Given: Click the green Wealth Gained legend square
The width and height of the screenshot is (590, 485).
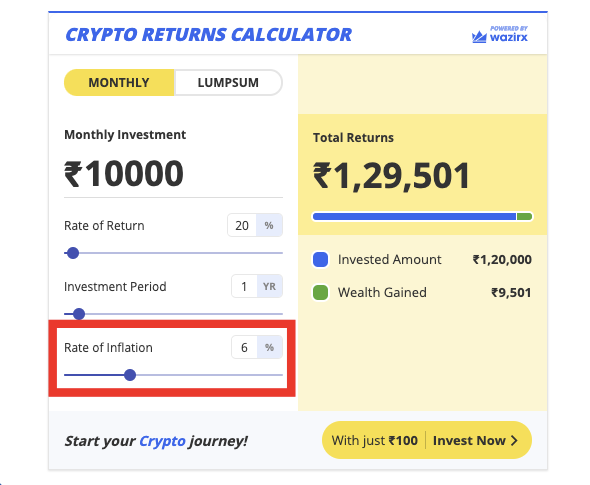Looking at the screenshot, I should coord(320,293).
